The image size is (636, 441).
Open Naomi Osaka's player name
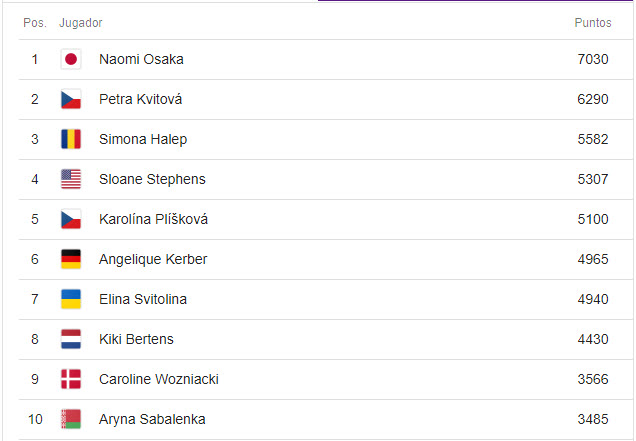pos(141,59)
